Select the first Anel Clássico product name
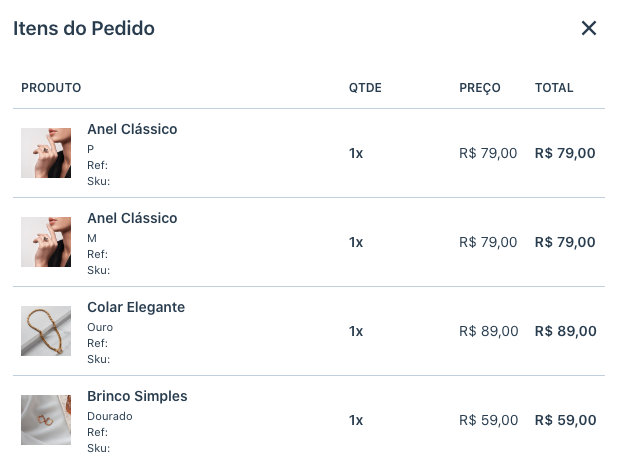 132,129
